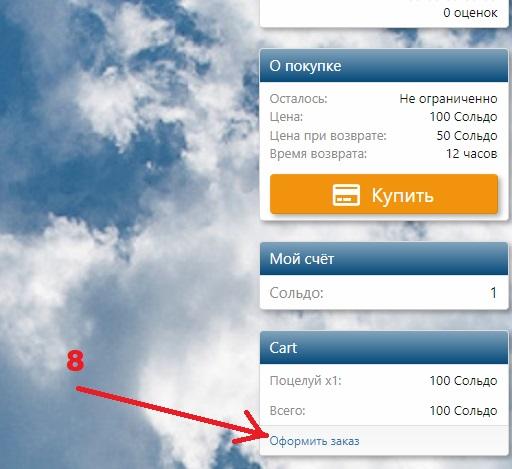Click the Цена value 100 Сольдо

tap(463, 117)
